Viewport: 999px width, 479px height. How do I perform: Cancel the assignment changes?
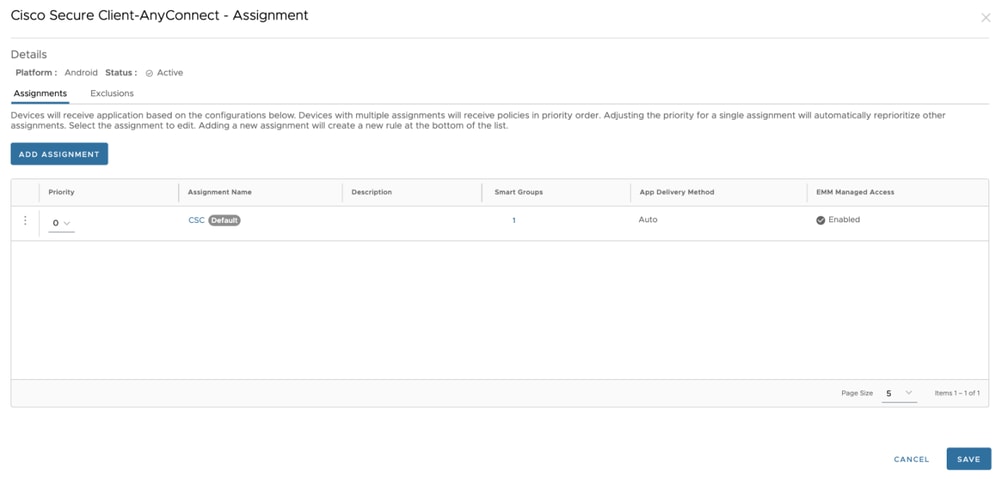point(911,459)
